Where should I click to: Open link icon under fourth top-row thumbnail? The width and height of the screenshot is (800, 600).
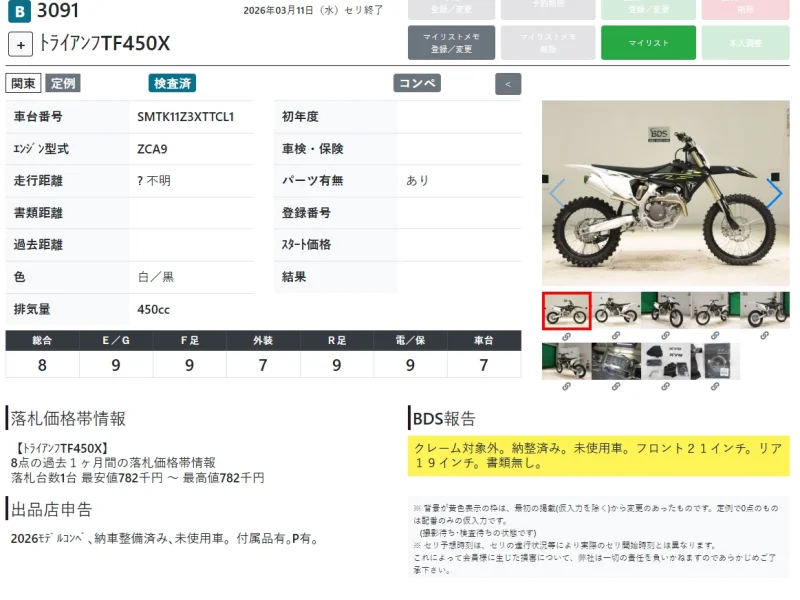(715, 336)
